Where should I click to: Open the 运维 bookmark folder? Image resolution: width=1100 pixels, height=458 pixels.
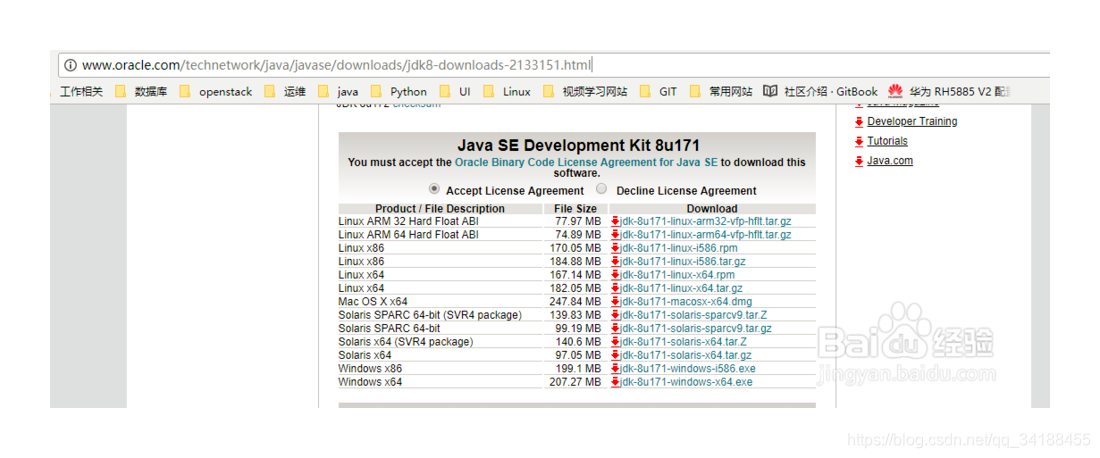(x=285, y=92)
